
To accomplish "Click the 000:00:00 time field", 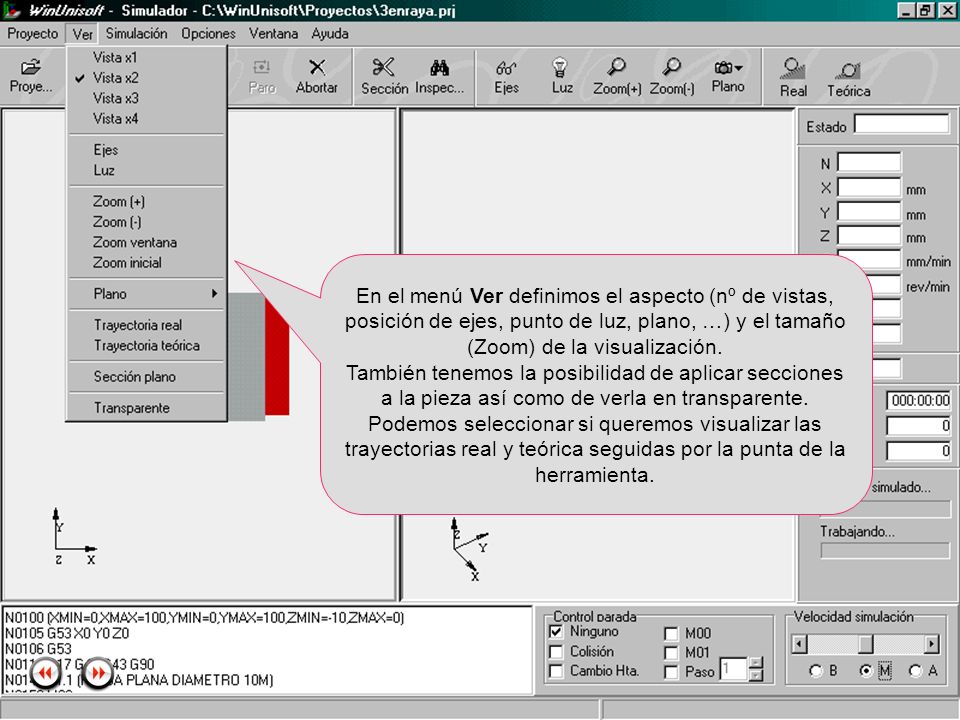I will coord(918,400).
